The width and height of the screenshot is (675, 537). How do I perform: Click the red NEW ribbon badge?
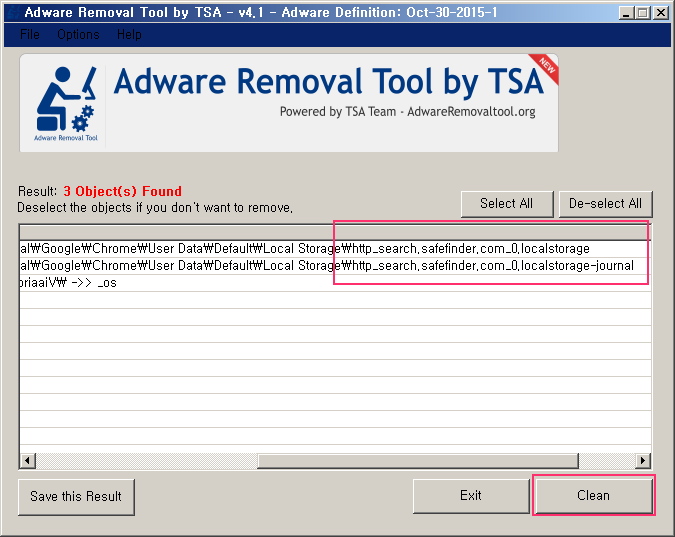coord(545,68)
